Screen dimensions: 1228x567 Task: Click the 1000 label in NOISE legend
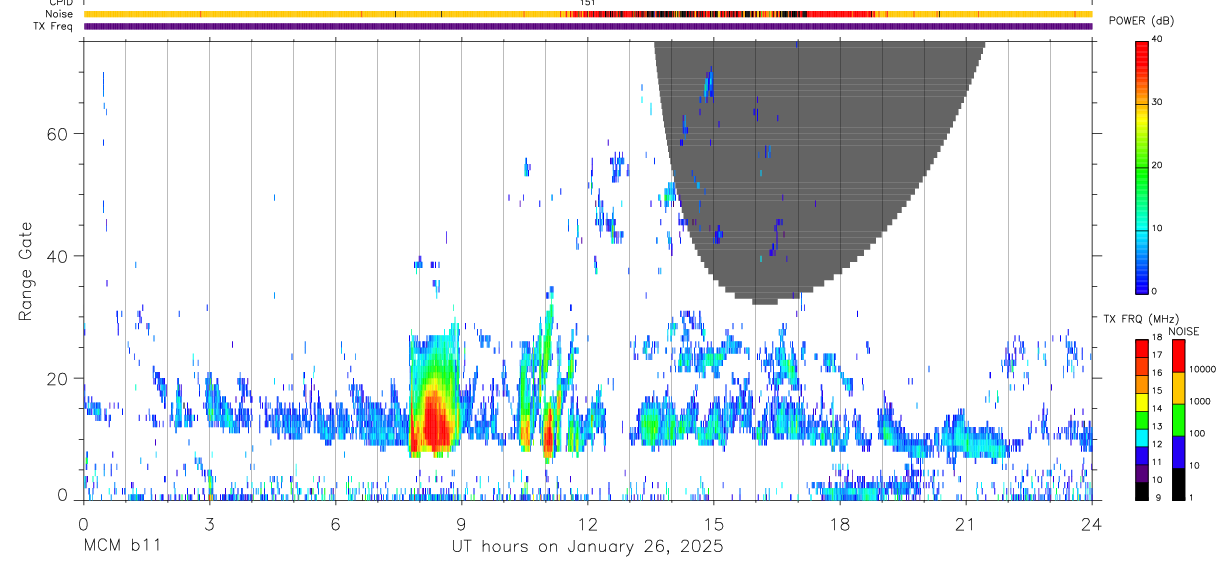click(x=1200, y=402)
